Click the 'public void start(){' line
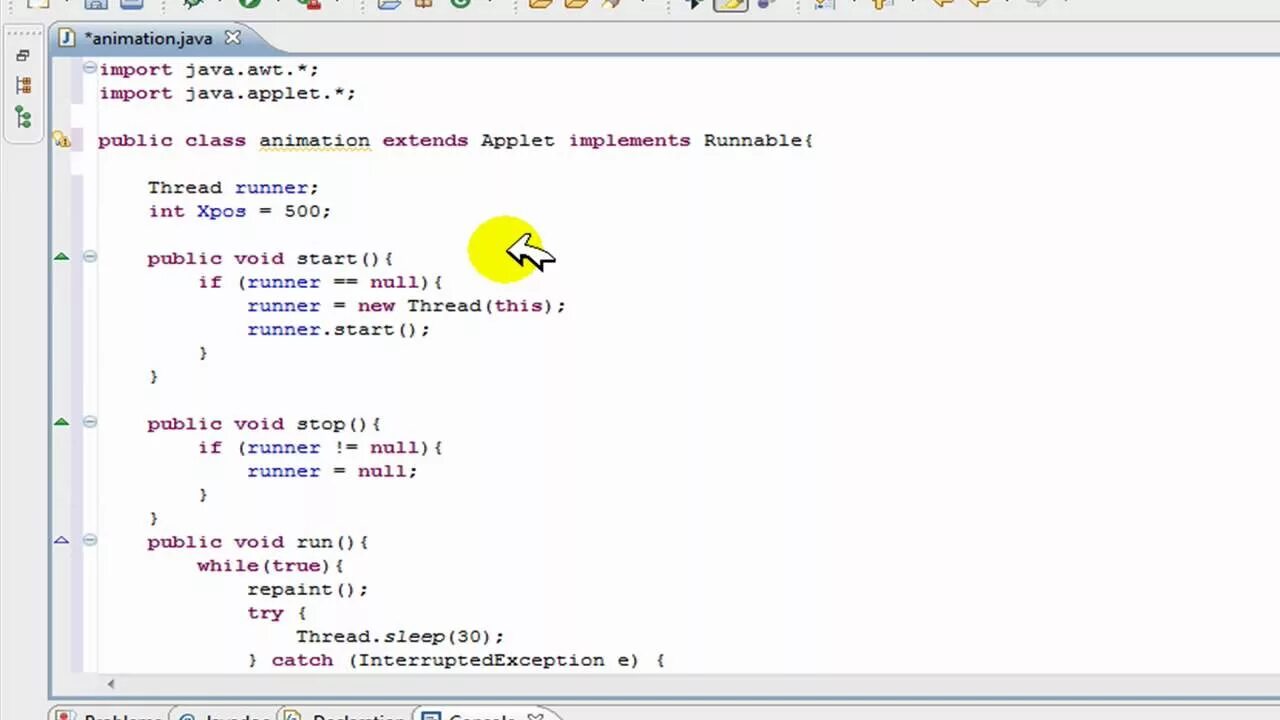This screenshot has height=720, width=1280. click(270, 258)
